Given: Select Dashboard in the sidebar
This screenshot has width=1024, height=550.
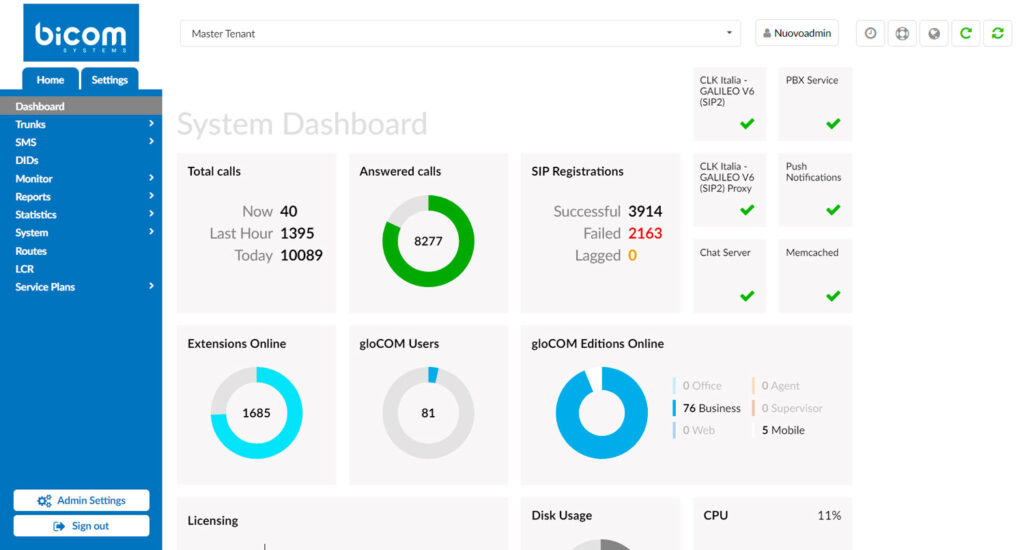Looking at the screenshot, I should click(x=81, y=106).
